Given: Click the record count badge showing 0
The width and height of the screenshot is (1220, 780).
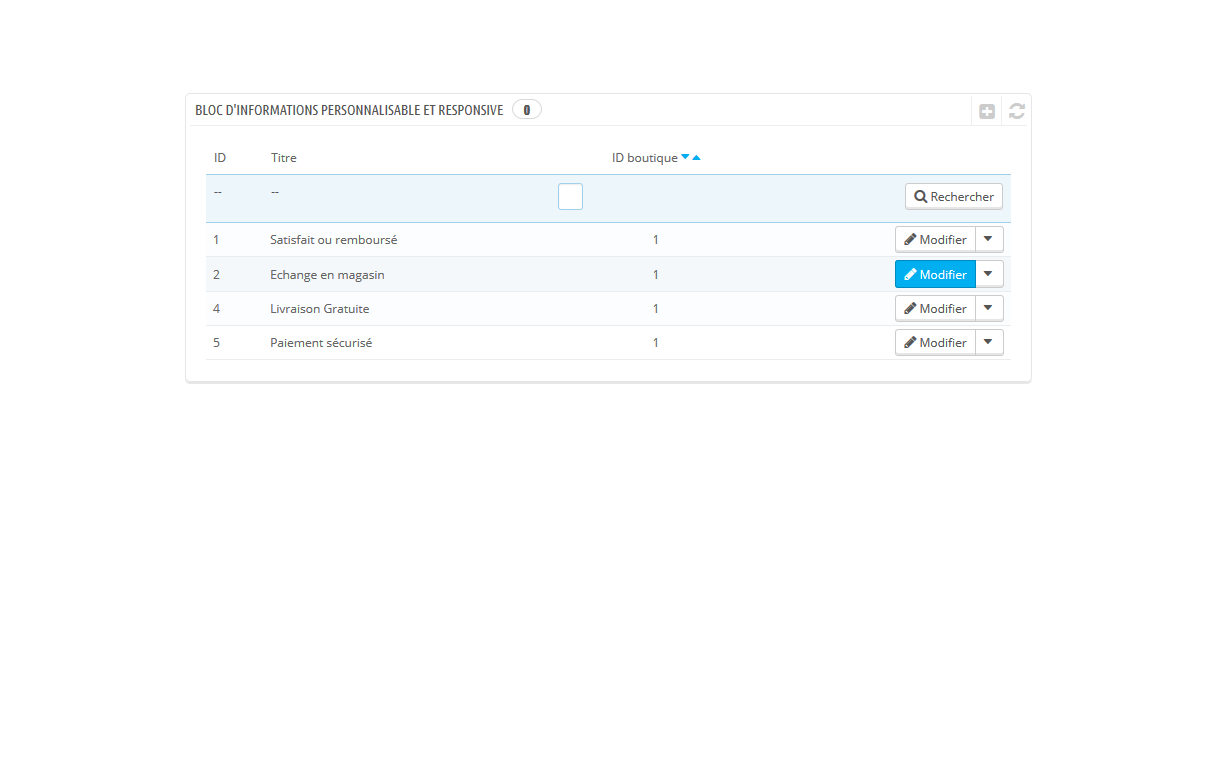Looking at the screenshot, I should click(526, 109).
